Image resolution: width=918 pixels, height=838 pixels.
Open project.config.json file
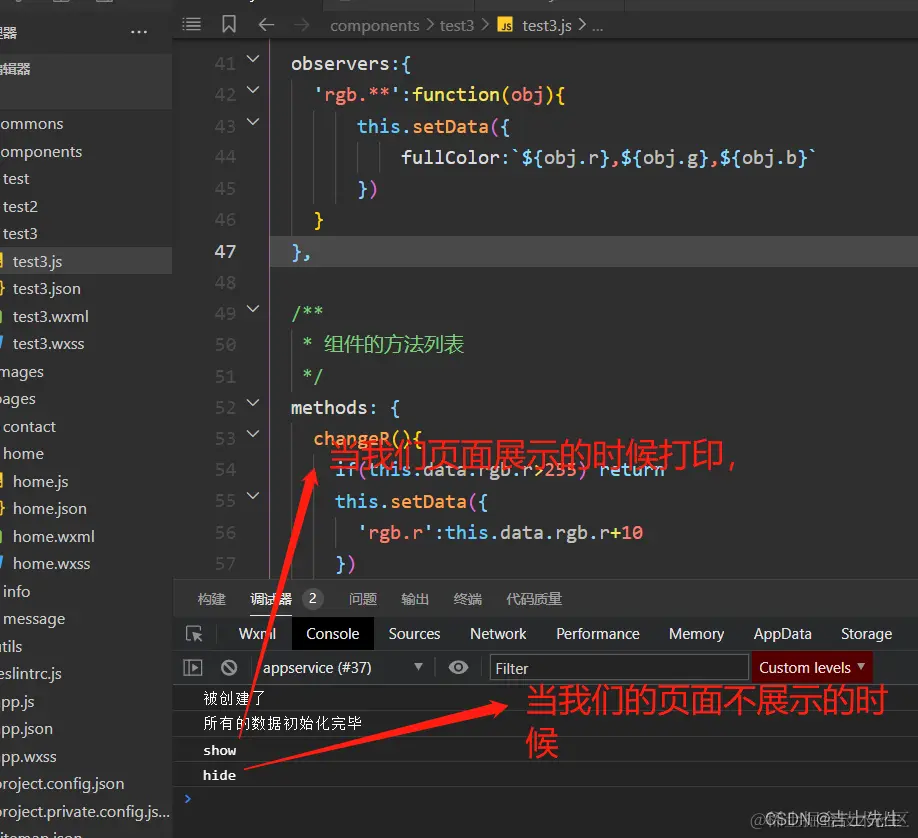pos(86,784)
